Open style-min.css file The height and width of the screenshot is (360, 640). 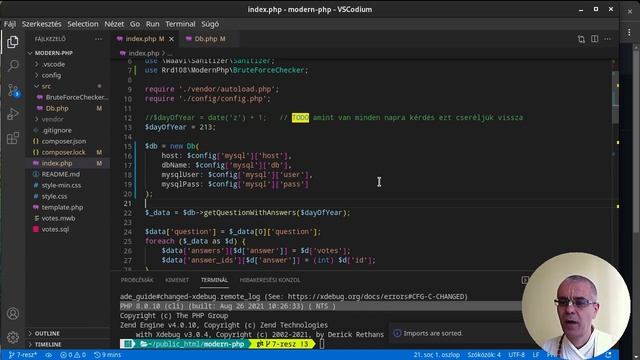[61, 185]
